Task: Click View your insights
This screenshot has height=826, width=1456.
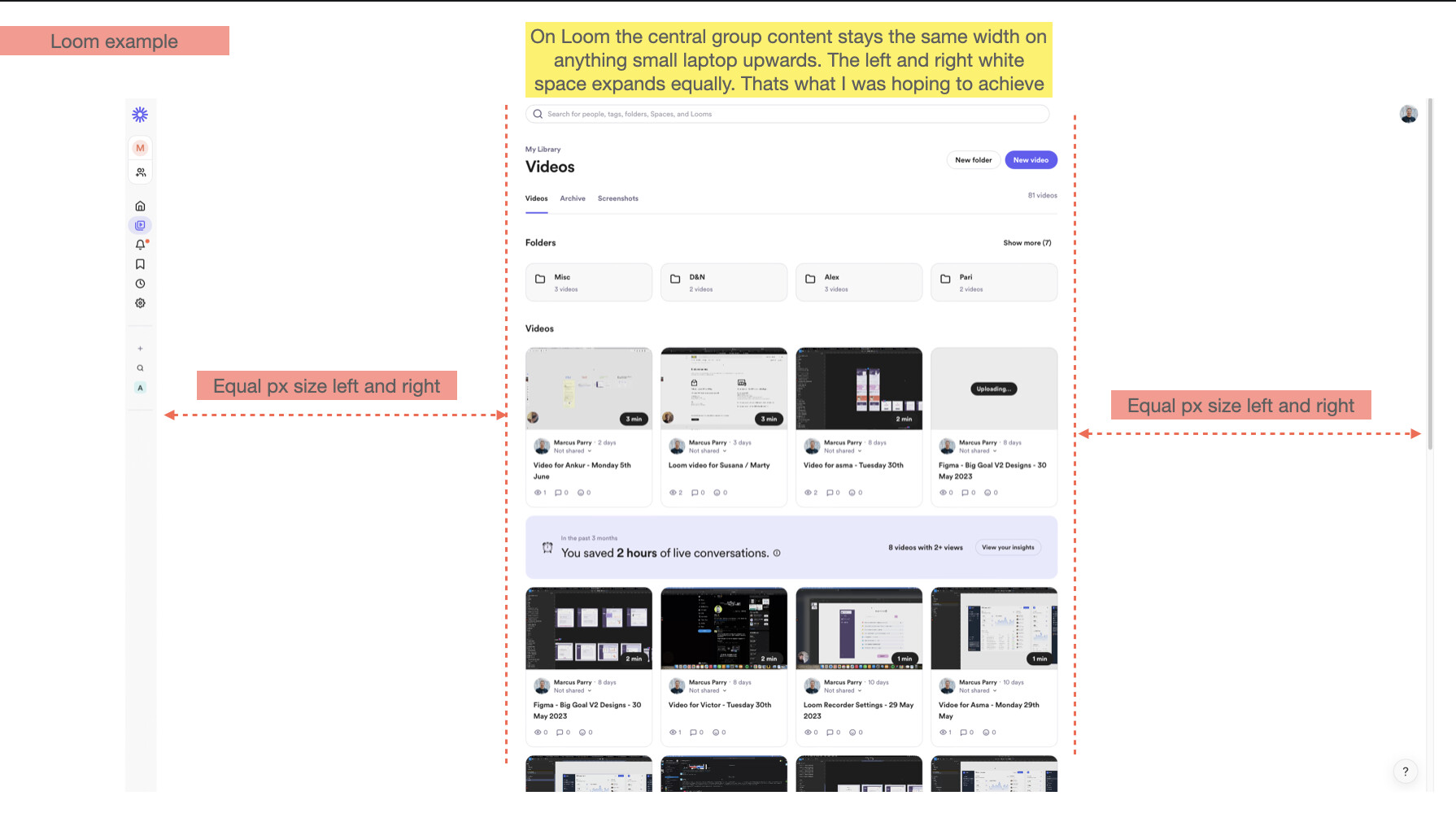Action: click(x=1008, y=547)
